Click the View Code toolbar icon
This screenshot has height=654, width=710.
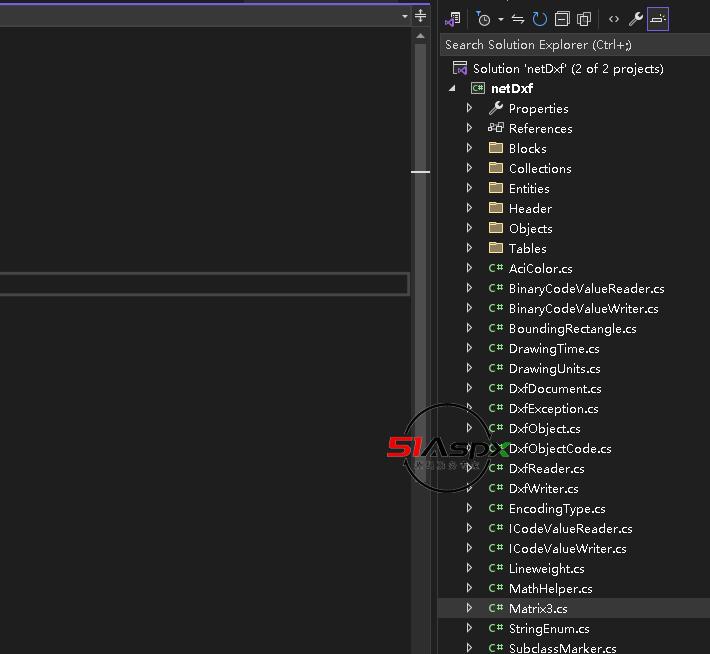614,19
